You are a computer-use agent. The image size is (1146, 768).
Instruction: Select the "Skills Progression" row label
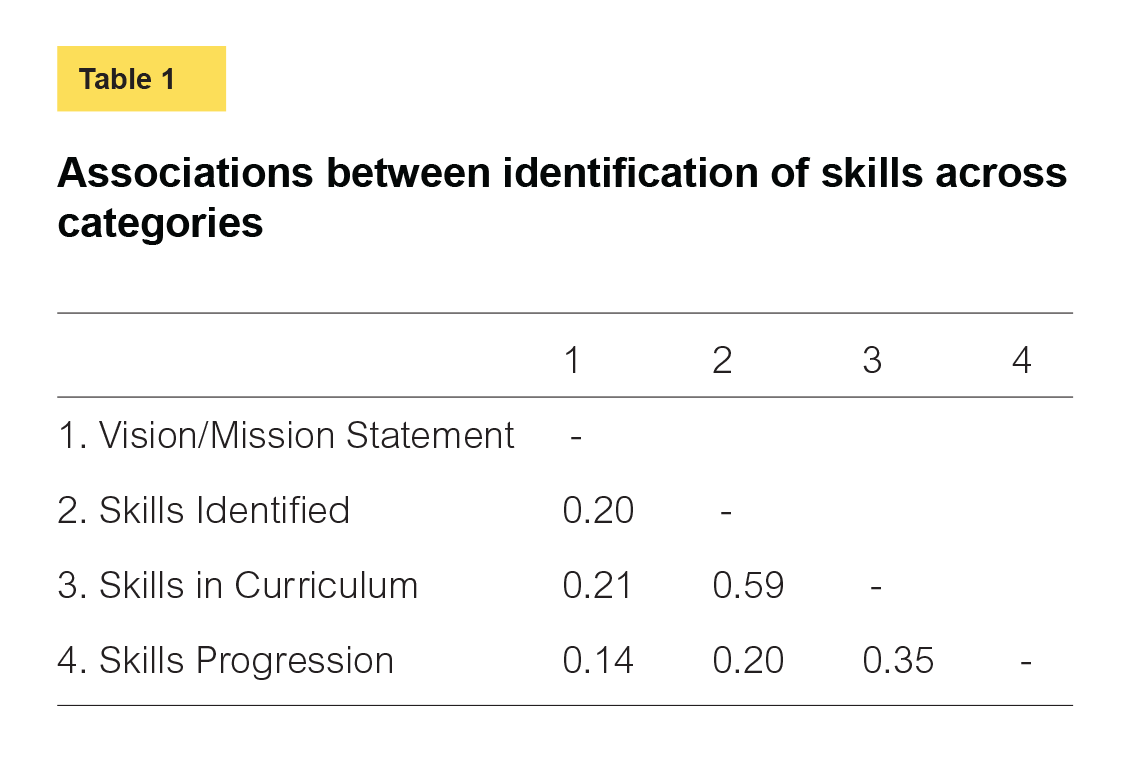click(226, 661)
